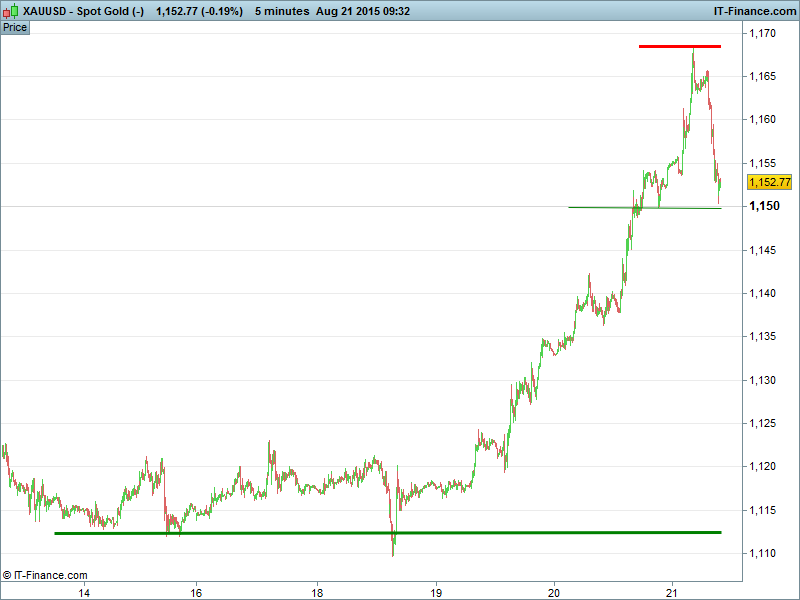Select the Price panel tab
This screenshot has width=800, height=600.
point(16,27)
